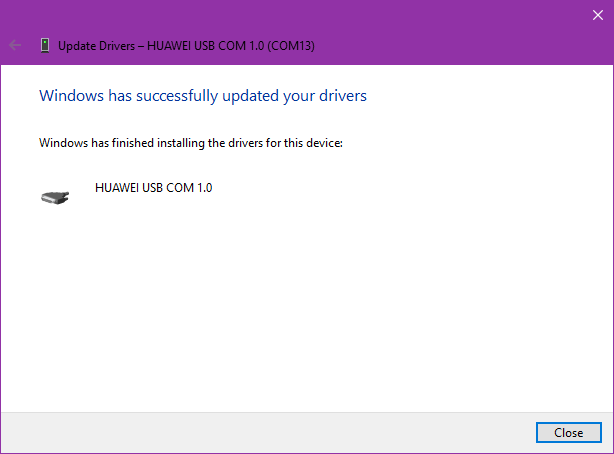The height and width of the screenshot is (454, 614).
Task: Close the dialog with the X button
Action: tap(598, 15)
